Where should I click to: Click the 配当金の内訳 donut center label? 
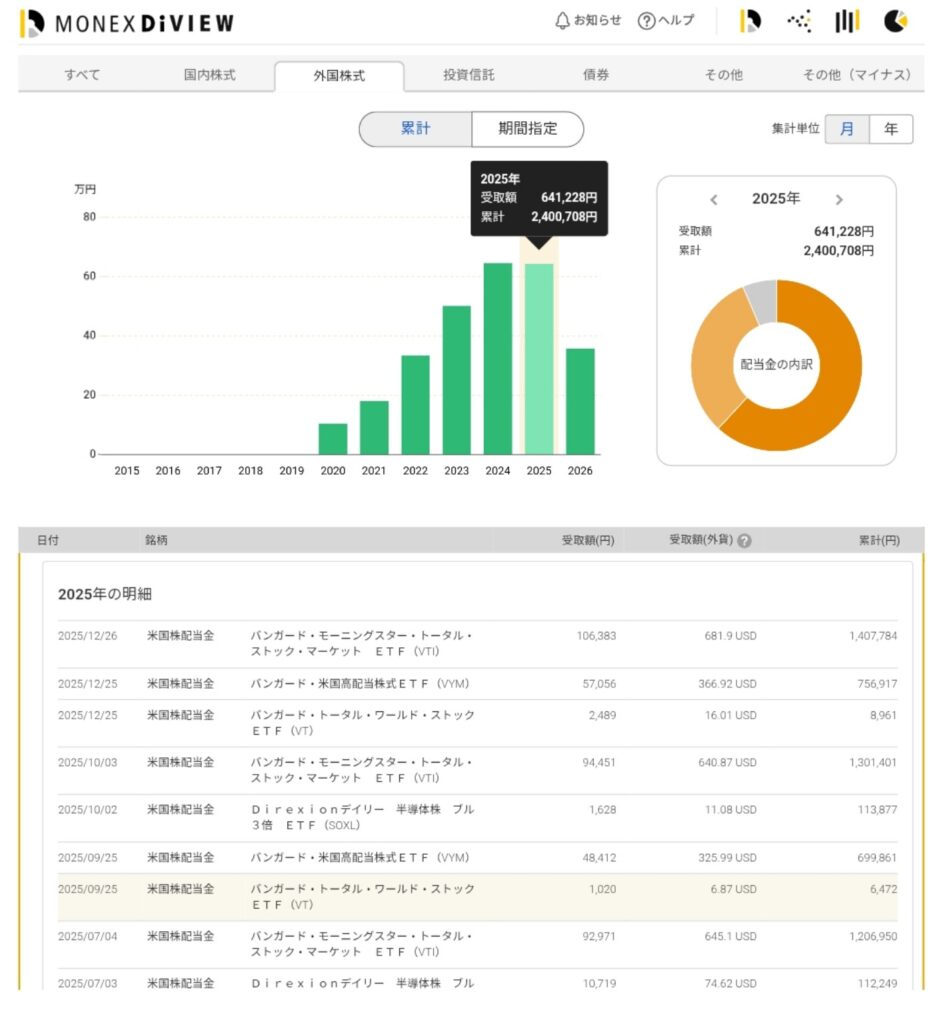click(776, 364)
